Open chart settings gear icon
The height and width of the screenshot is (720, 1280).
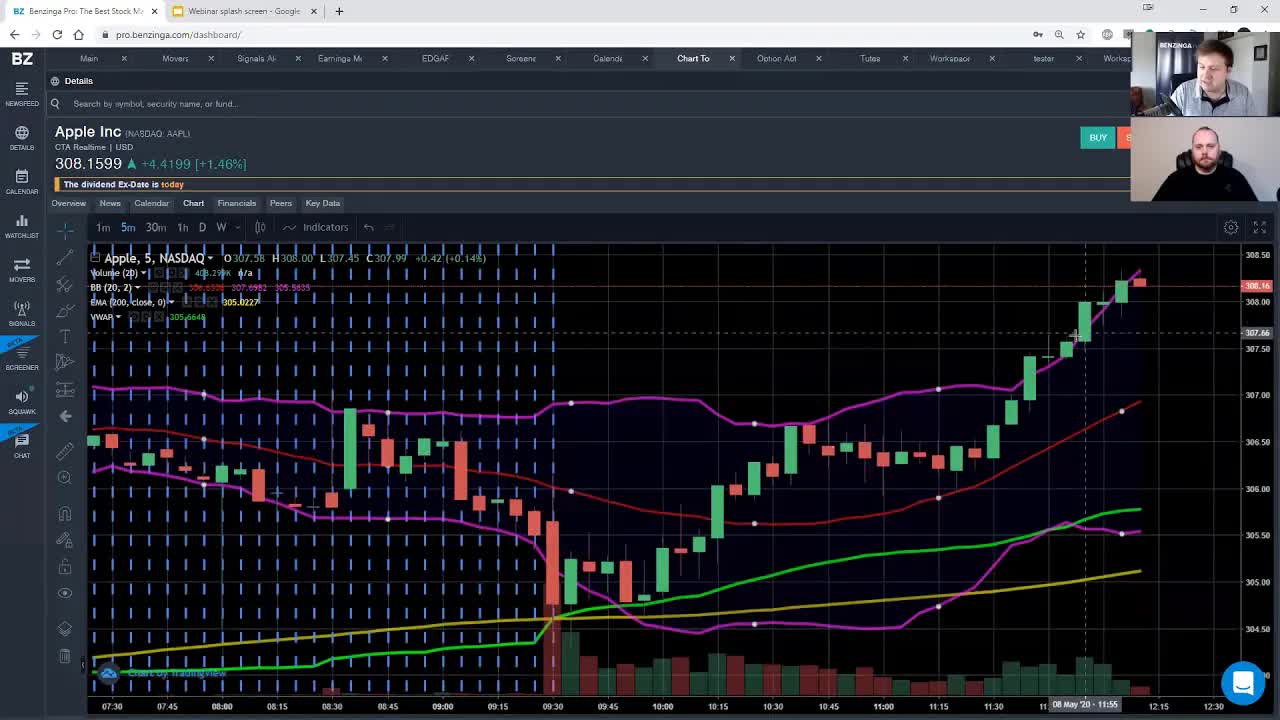[x=1231, y=228]
